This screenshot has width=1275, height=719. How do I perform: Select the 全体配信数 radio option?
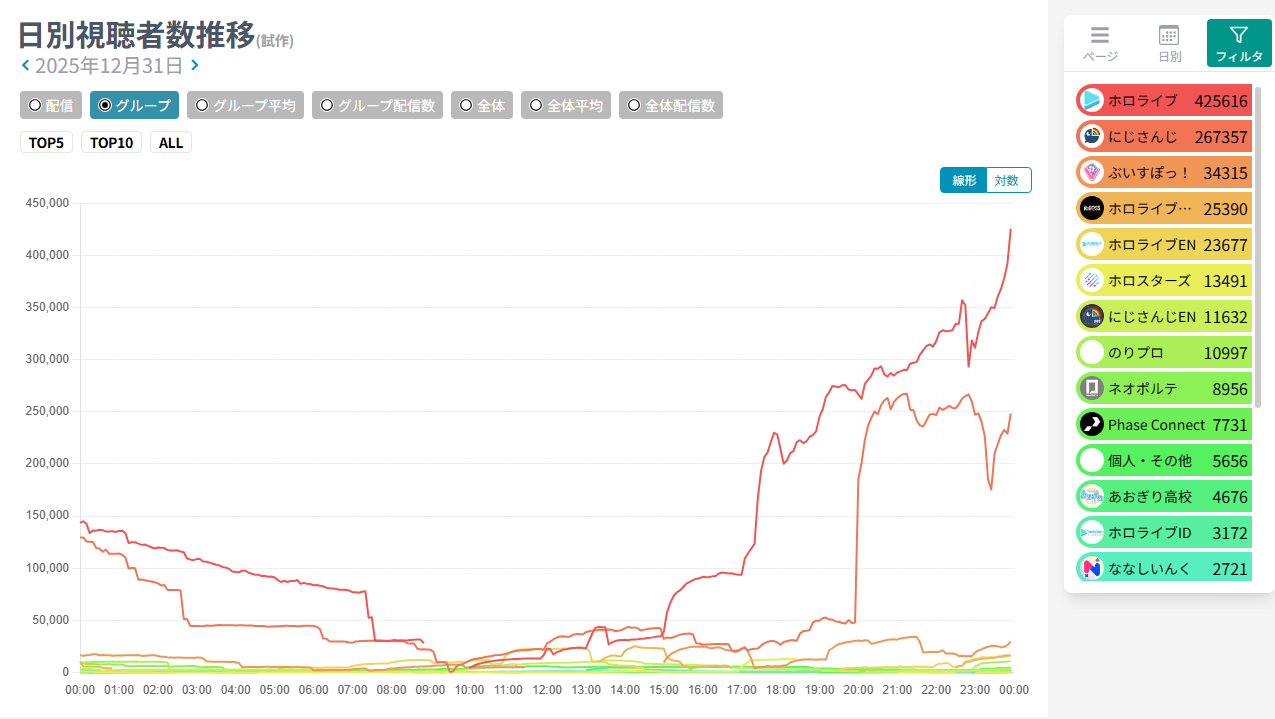[670, 105]
